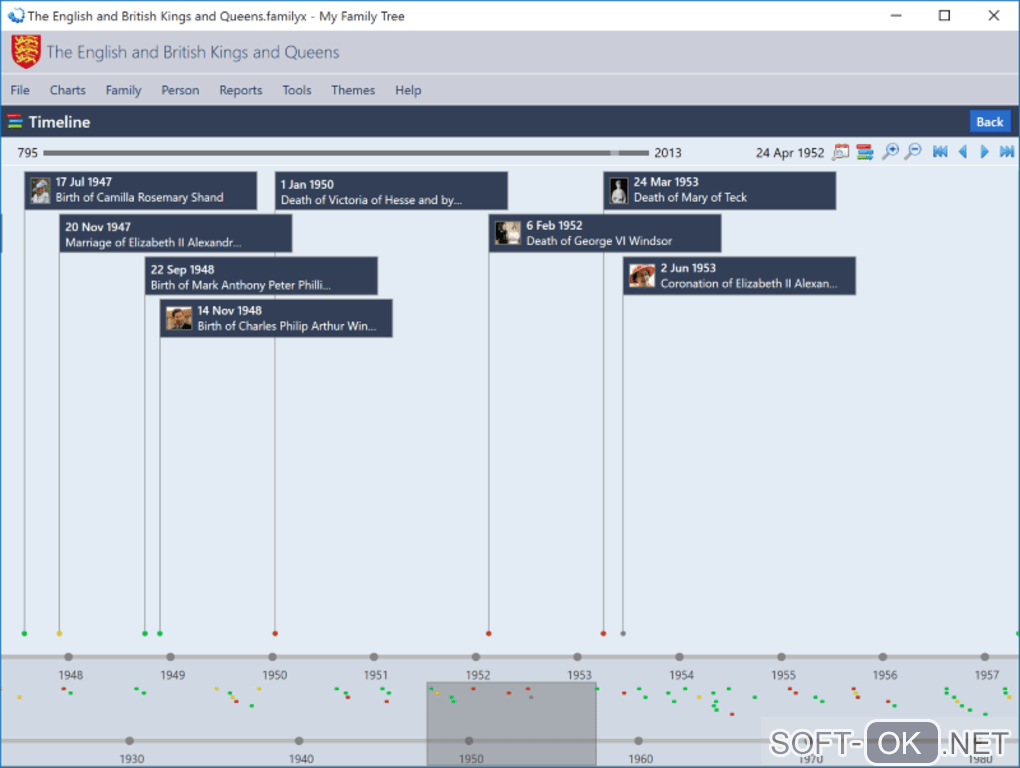This screenshot has height=768, width=1020.
Task: Open the 14 Nov 1948 Charles birth event
Action: (276, 318)
